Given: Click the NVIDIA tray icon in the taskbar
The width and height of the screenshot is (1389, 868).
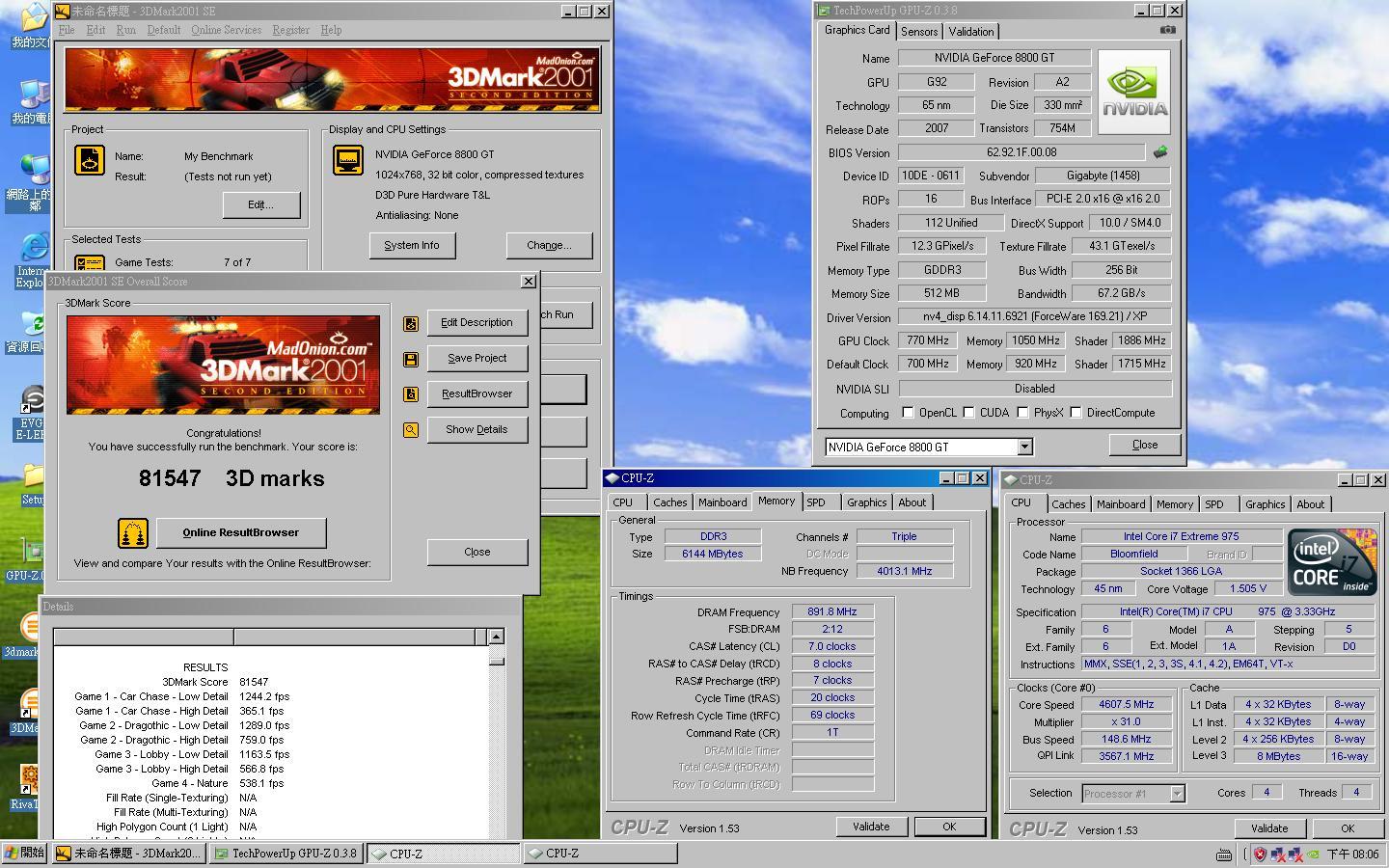Looking at the screenshot, I should pyautogui.click(x=1313, y=854).
